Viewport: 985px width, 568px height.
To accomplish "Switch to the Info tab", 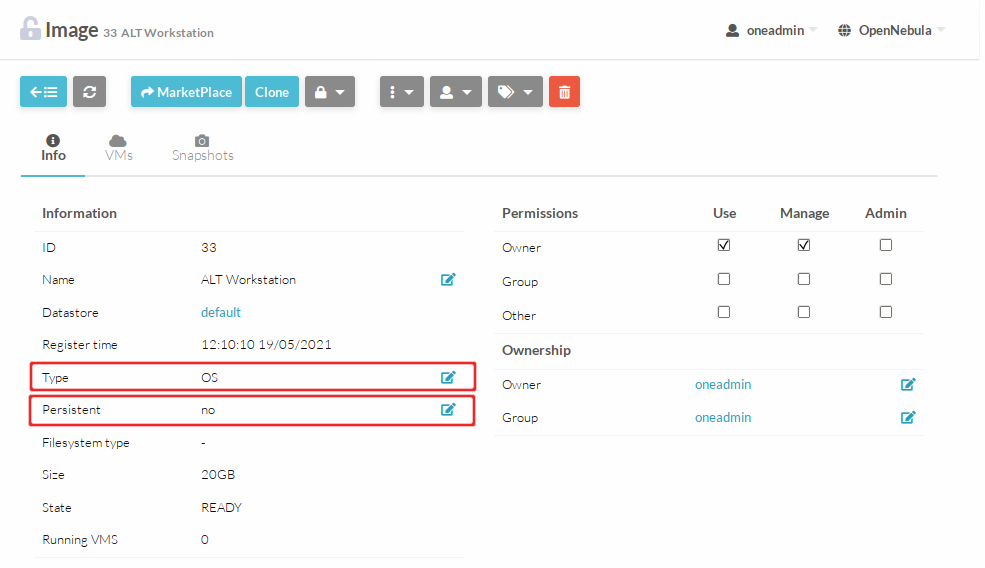I will (53, 148).
